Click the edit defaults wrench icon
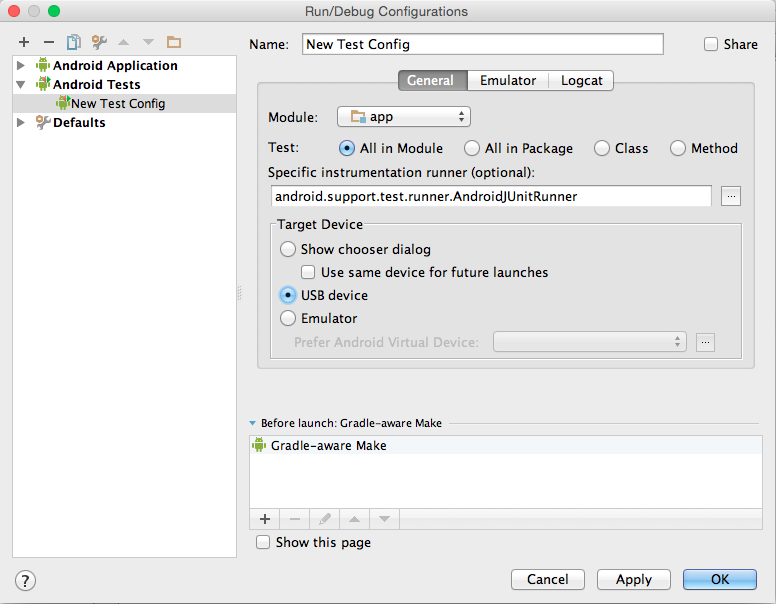Viewport: 776px width, 604px height. pos(98,42)
